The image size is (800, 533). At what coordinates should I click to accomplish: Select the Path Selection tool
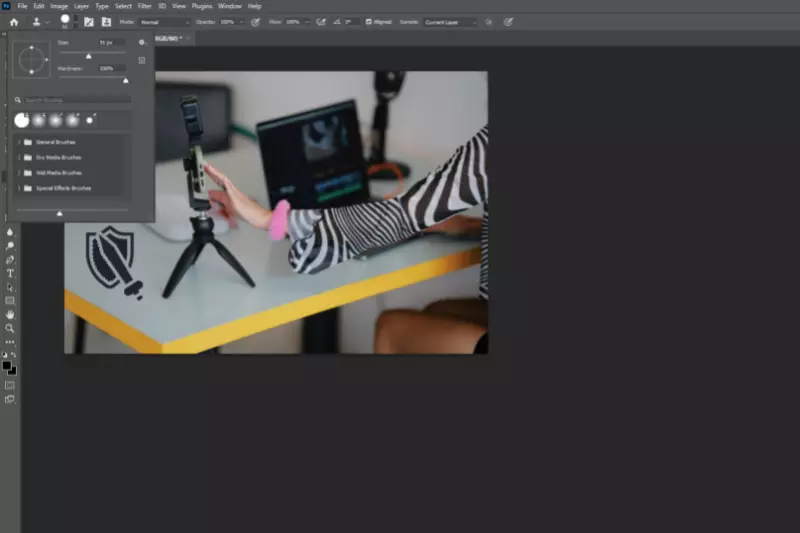(x=10, y=287)
